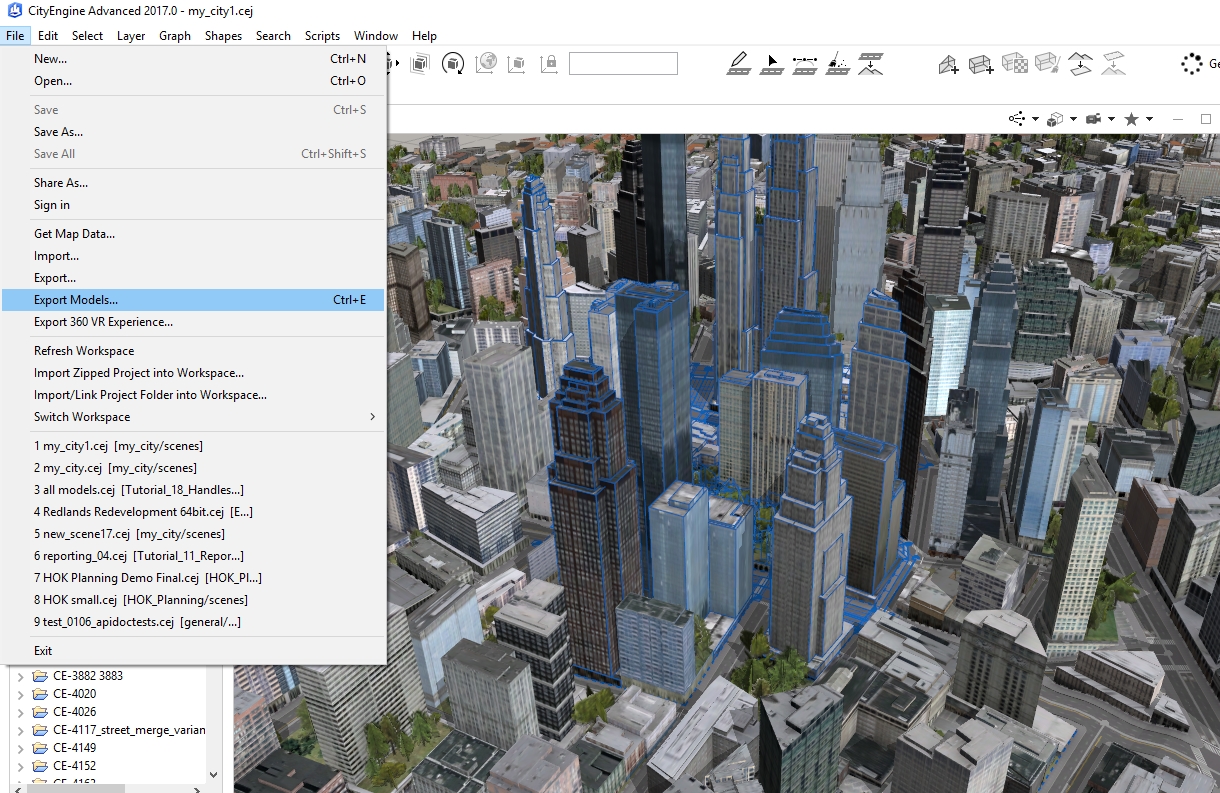Open recent file 4 Redlands Redevelopment 64bit.cej
This screenshot has height=793, width=1220.
click(143, 512)
